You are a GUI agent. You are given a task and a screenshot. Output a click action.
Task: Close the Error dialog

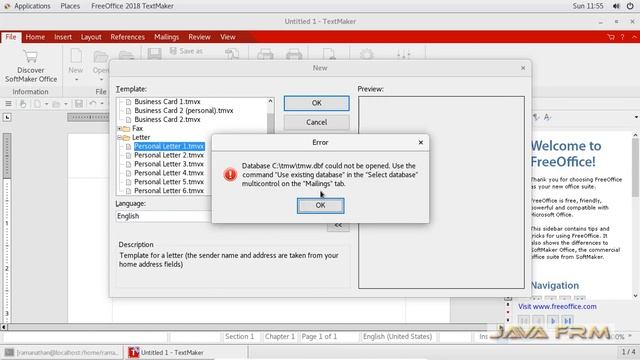[x=421, y=142]
